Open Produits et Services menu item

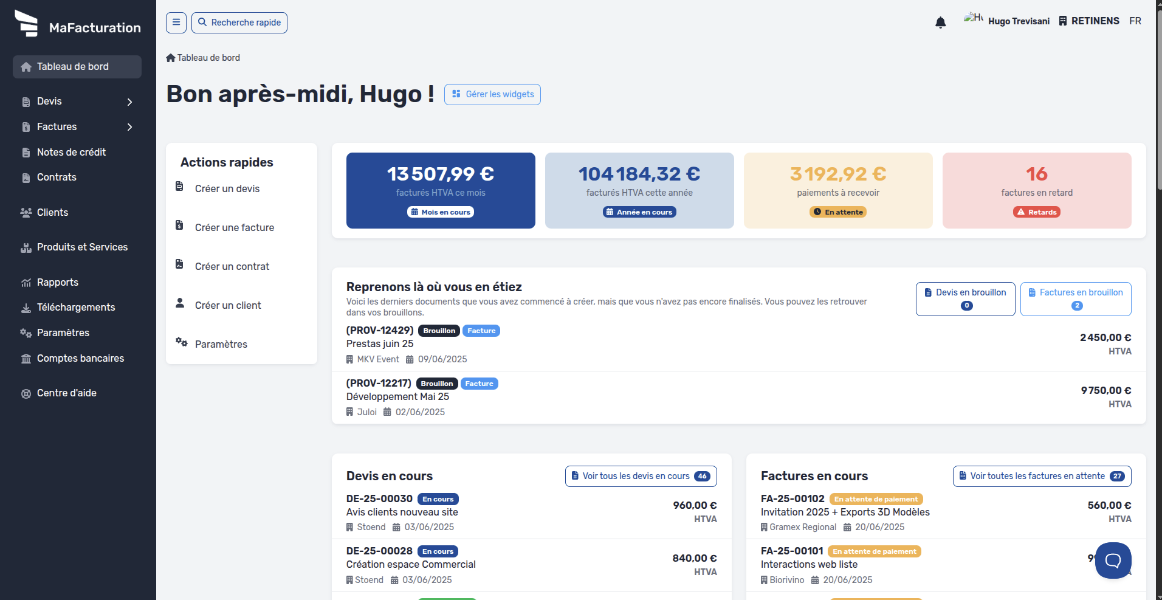point(82,247)
